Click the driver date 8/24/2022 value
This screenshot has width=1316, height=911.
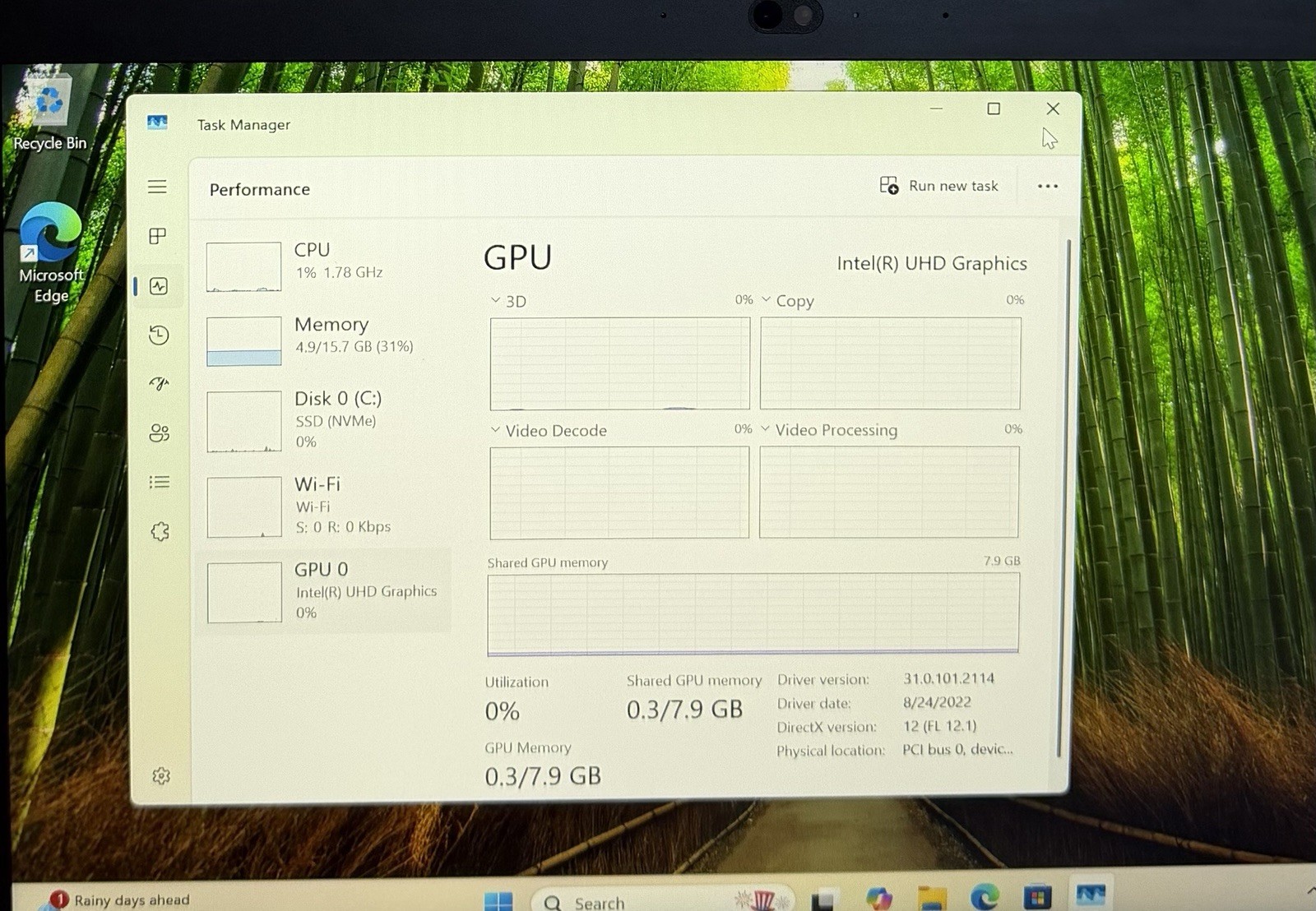pyautogui.click(x=937, y=702)
